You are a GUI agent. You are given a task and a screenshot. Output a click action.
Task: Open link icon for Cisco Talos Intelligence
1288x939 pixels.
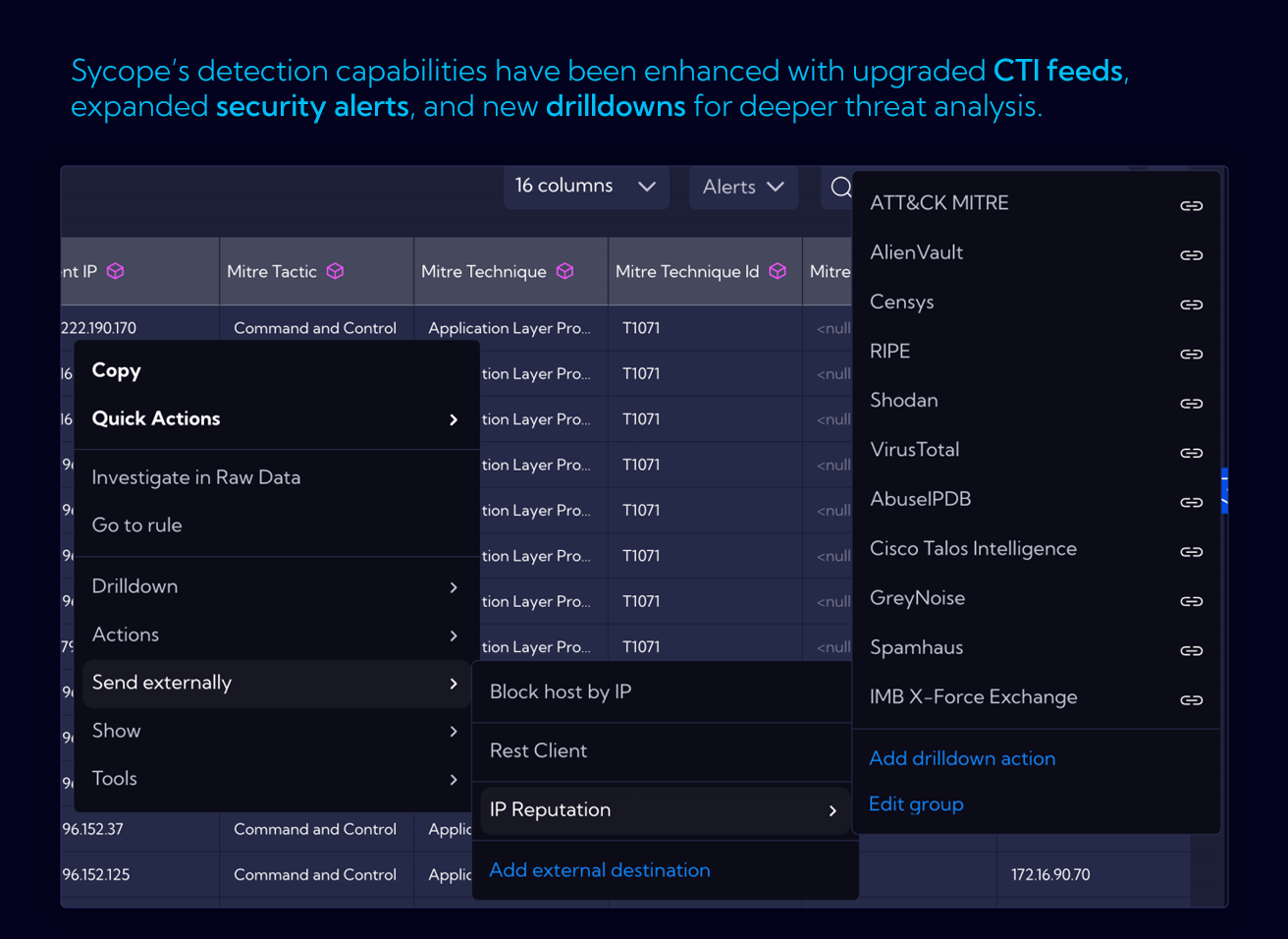[x=1191, y=551]
